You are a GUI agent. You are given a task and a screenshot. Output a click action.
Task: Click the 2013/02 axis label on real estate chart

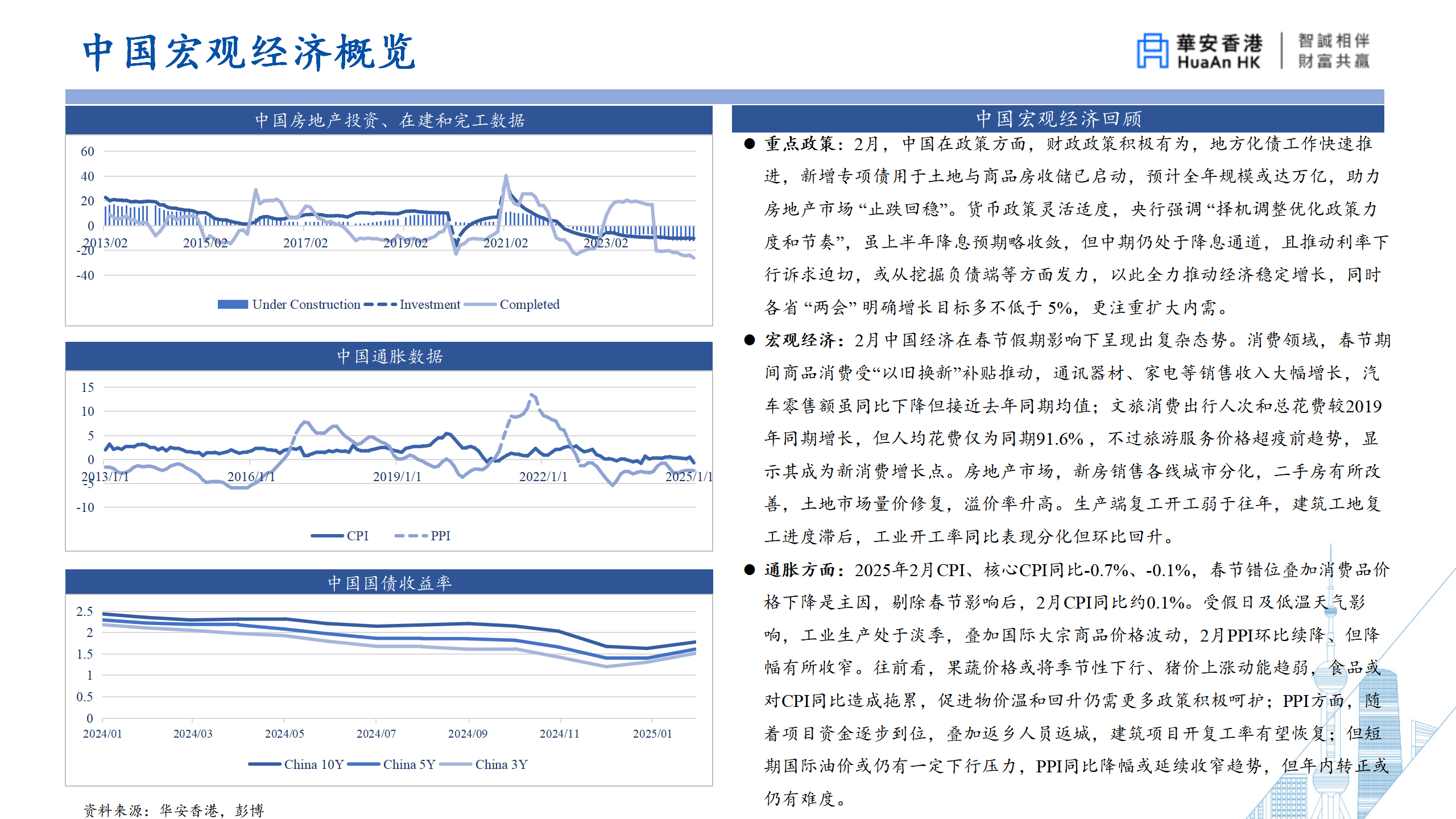point(105,243)
